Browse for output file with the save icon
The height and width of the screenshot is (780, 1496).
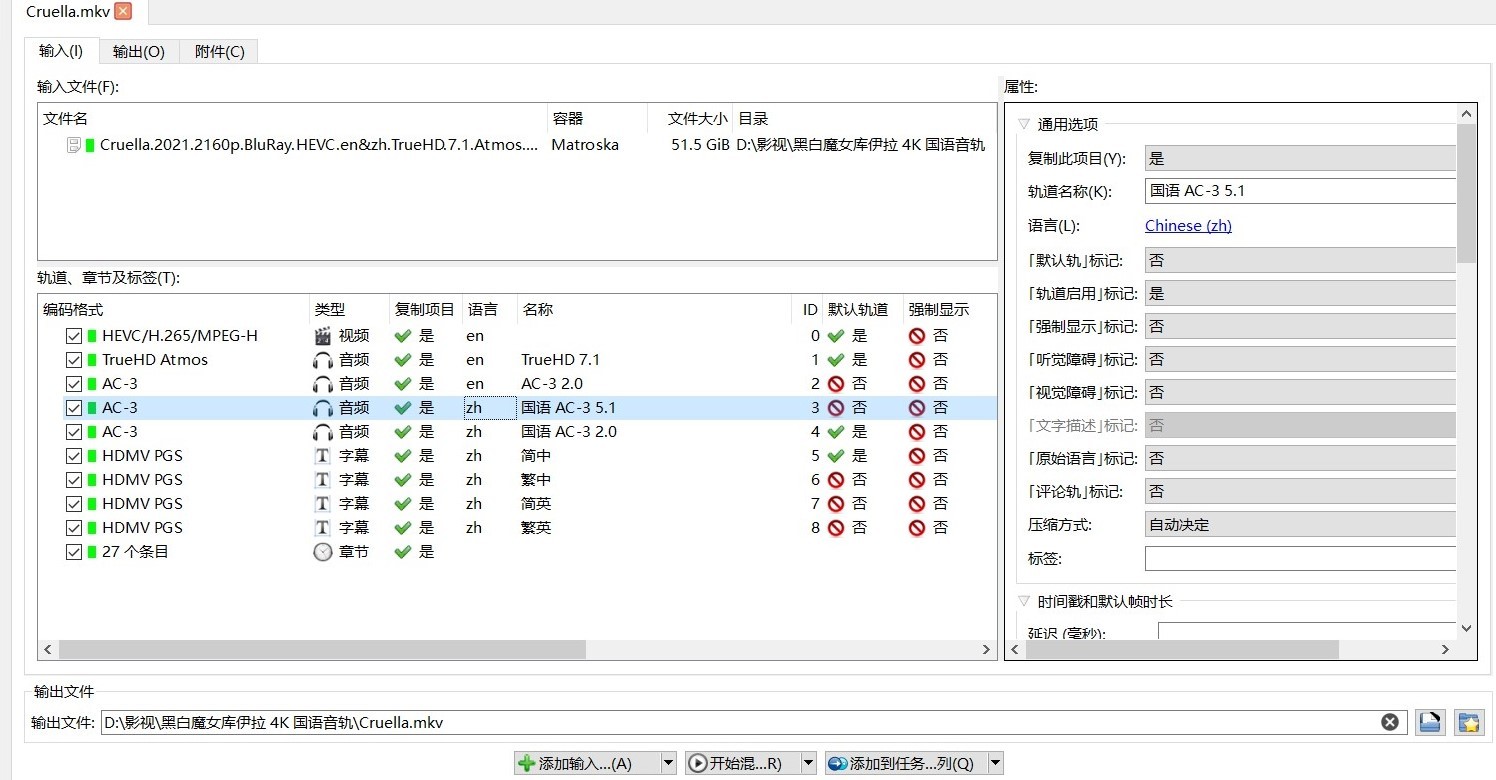click(1429, 722)
